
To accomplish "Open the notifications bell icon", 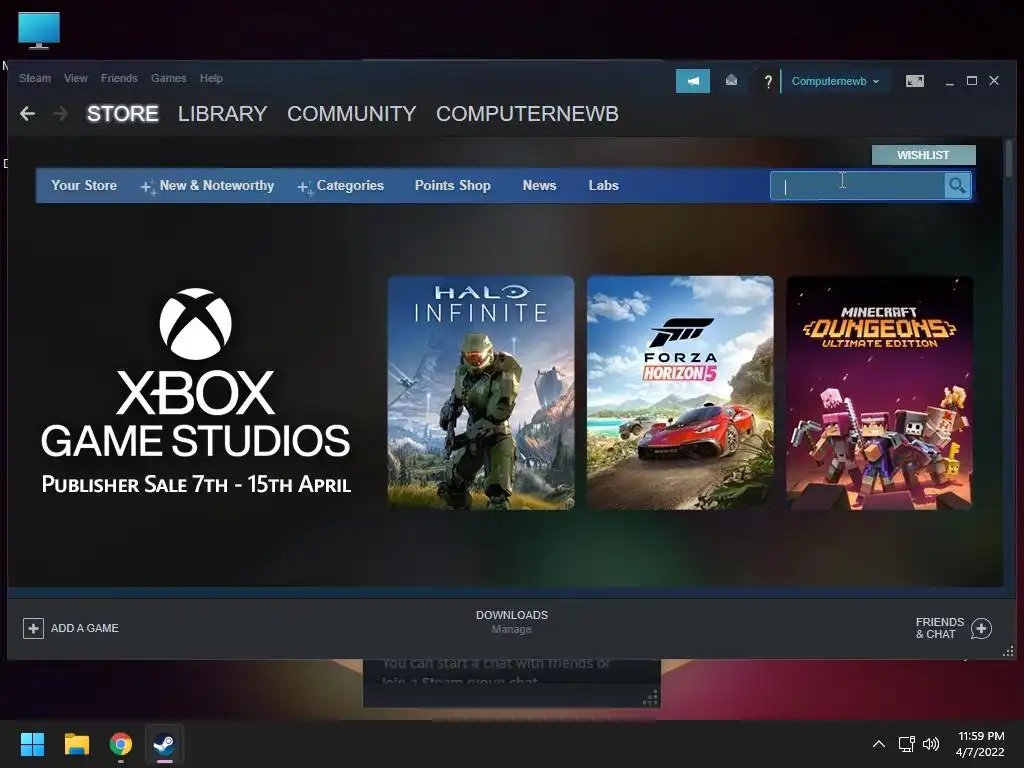I will click(731, 80).
